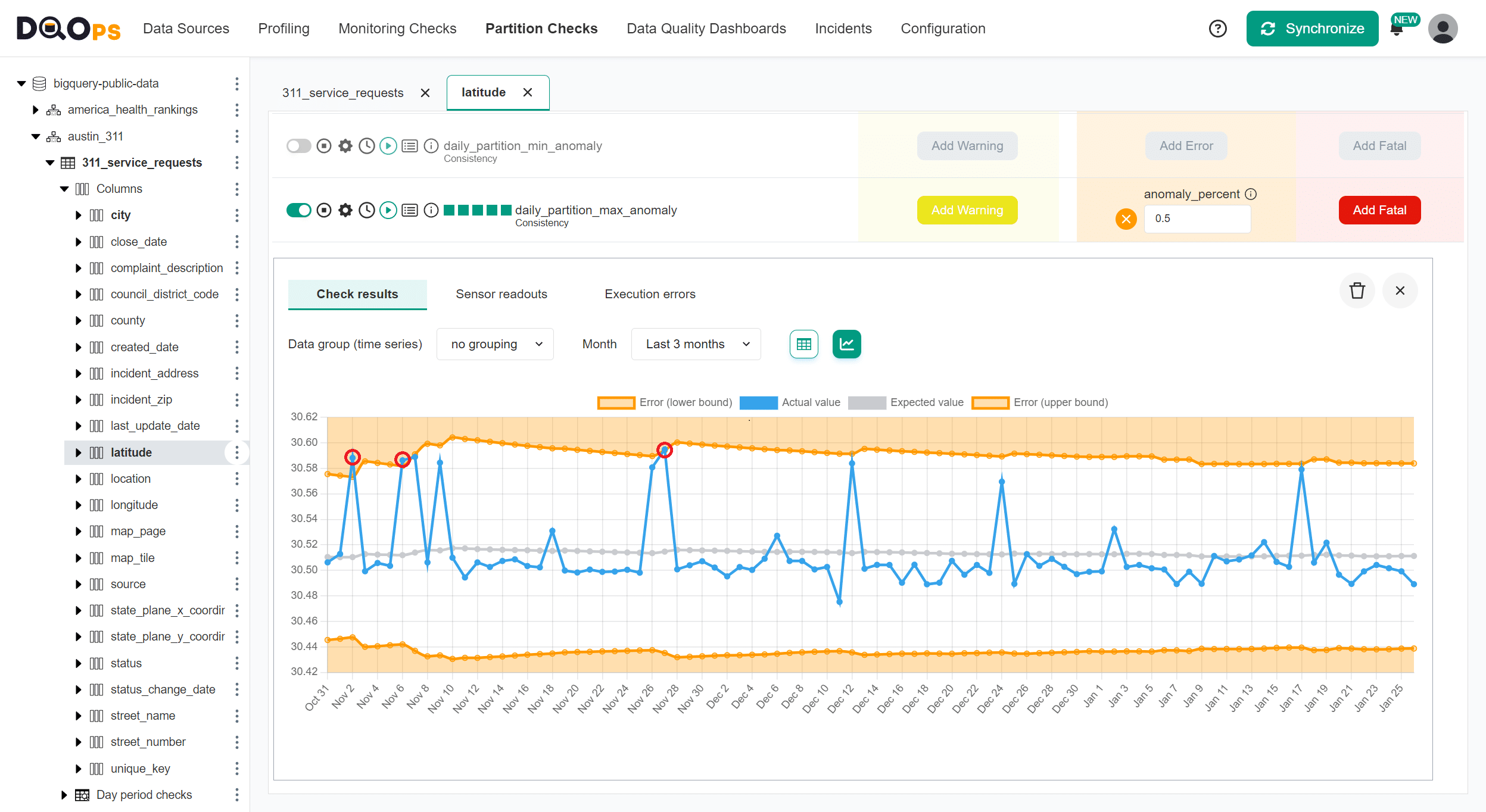The image size is (1486, 812).
Task: Delete check results with trash icon
Action: (1357, 291)
